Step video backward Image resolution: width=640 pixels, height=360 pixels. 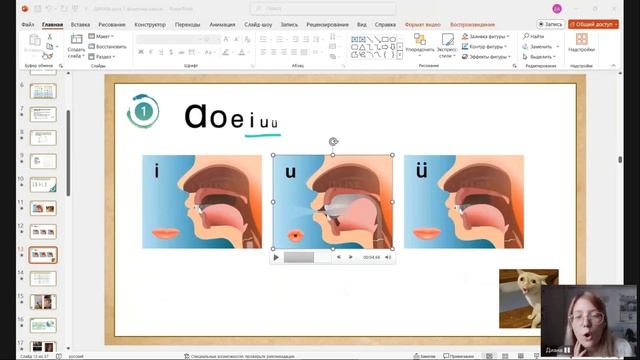coord(338,257)
